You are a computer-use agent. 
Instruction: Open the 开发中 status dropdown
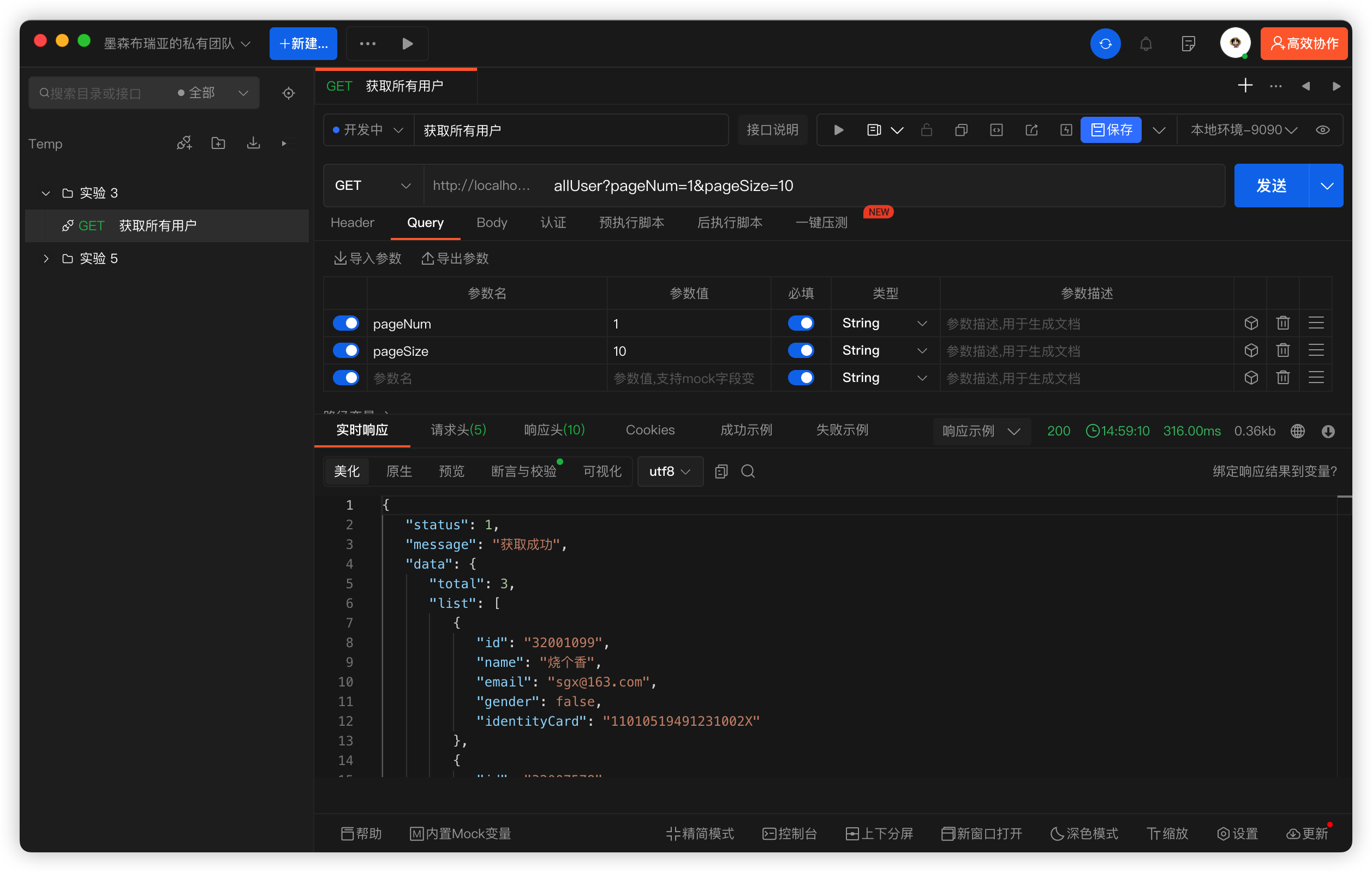pos(368,130)
